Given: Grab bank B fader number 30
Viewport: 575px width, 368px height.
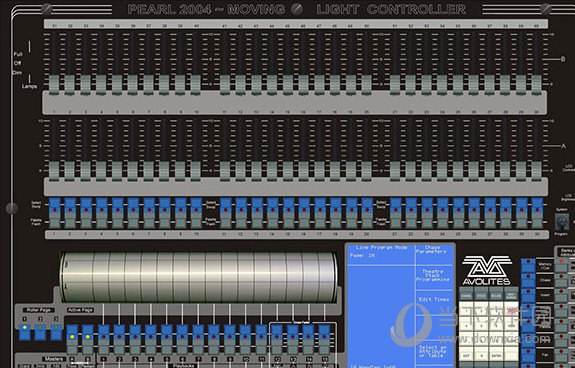Looking at the screenshot, I should point(537,85).
